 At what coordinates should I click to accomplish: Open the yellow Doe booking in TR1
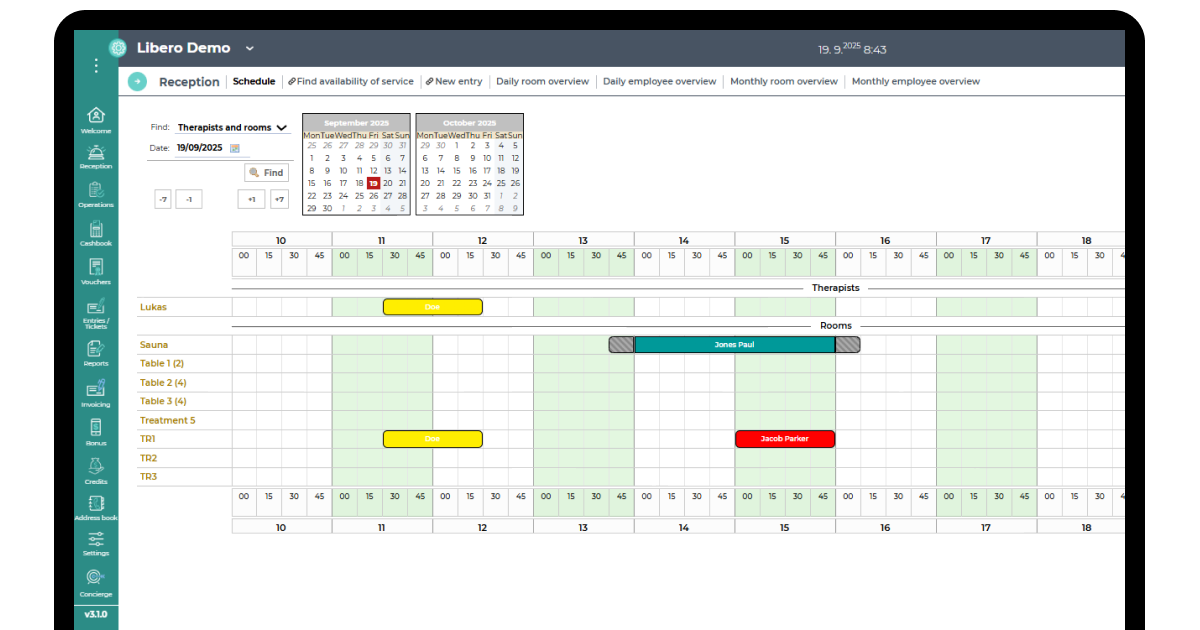point(433,439)
